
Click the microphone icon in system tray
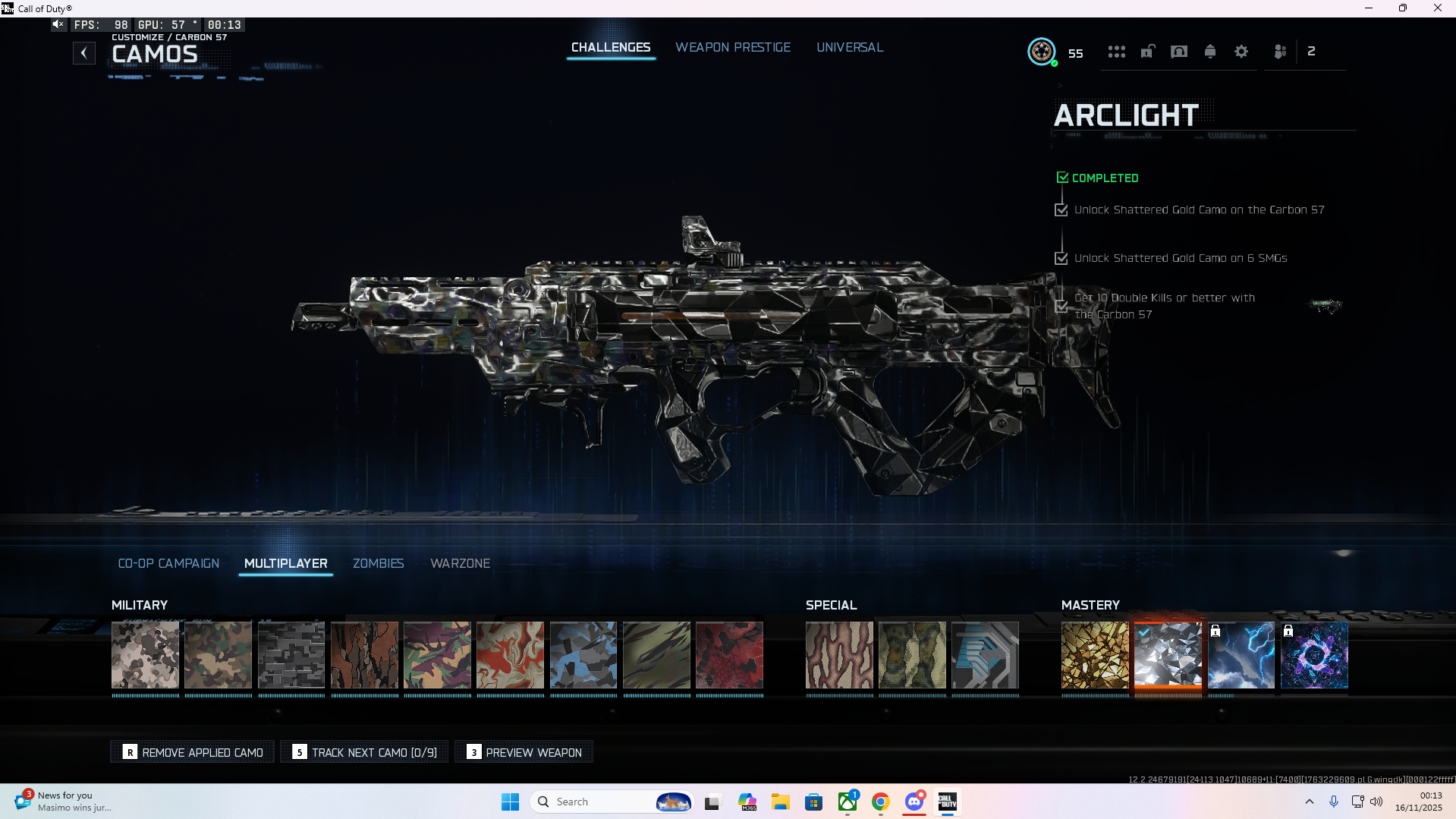(1334, 802)
